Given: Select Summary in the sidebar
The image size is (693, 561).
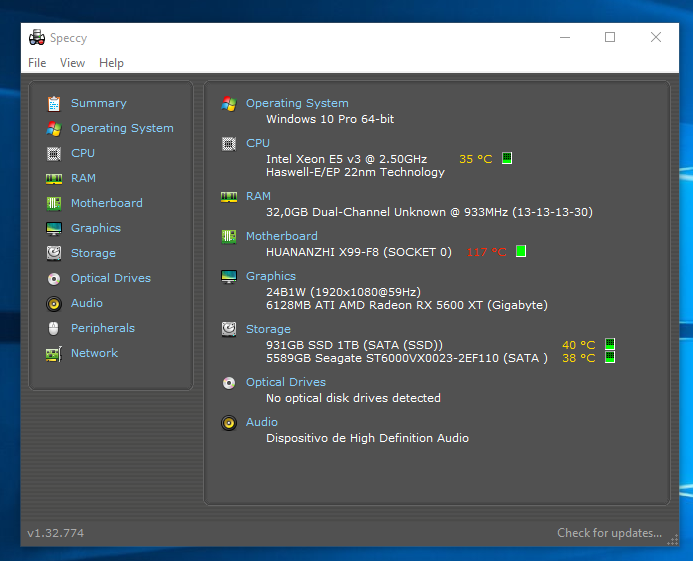Looking at the screenshot, I should pyautogui.click(x=99, y=103).
